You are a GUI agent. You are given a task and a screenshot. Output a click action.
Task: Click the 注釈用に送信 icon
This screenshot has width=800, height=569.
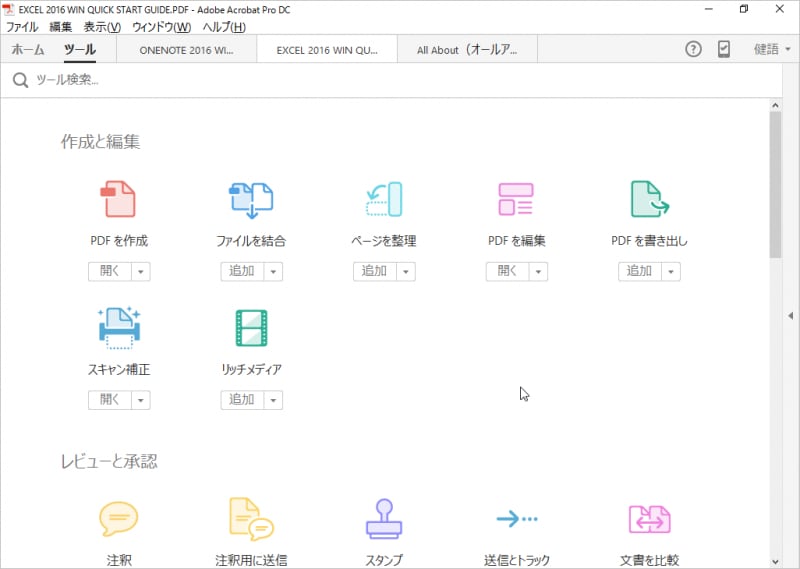point(251,519)
